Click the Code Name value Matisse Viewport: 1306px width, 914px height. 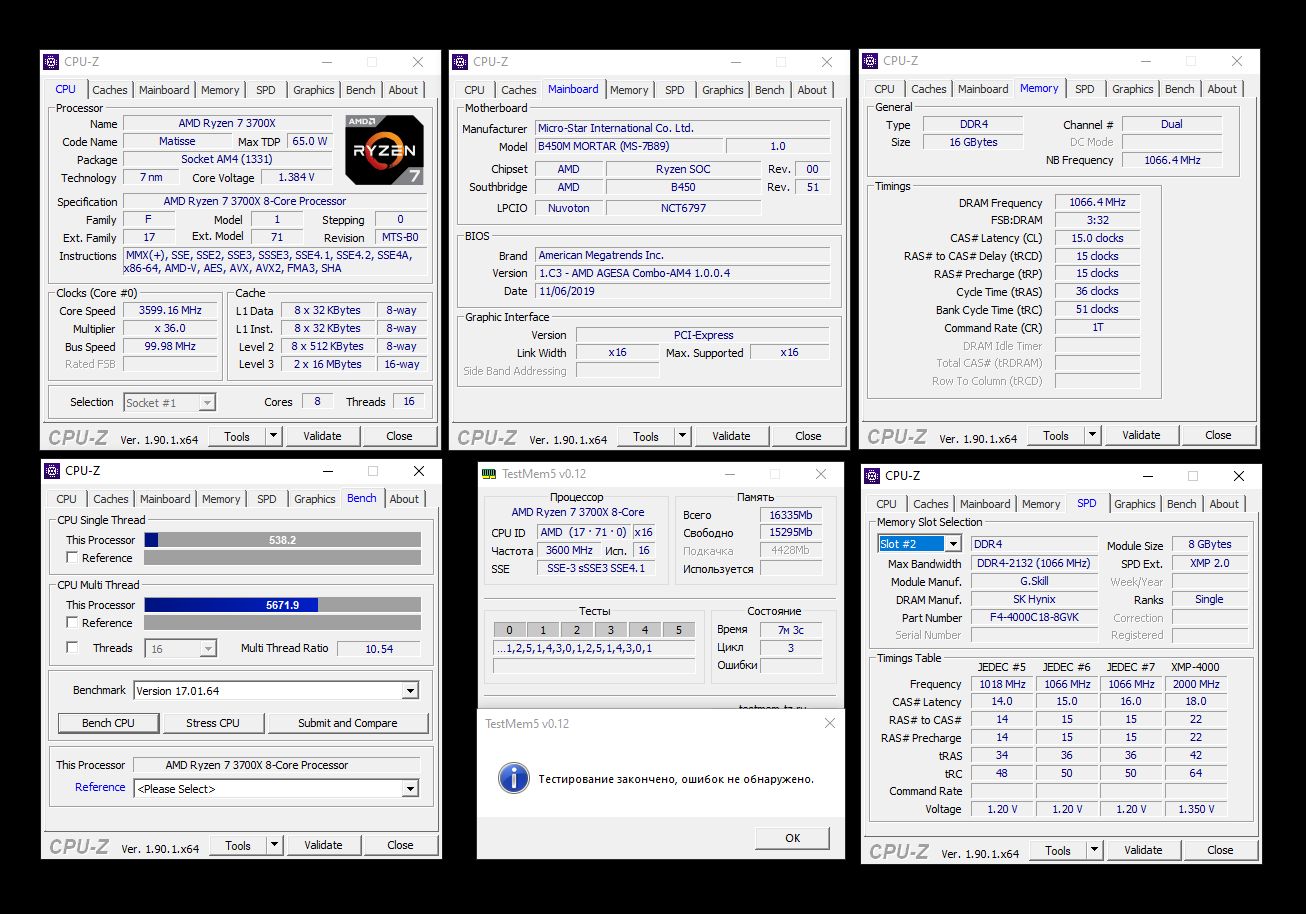(177, 142)
